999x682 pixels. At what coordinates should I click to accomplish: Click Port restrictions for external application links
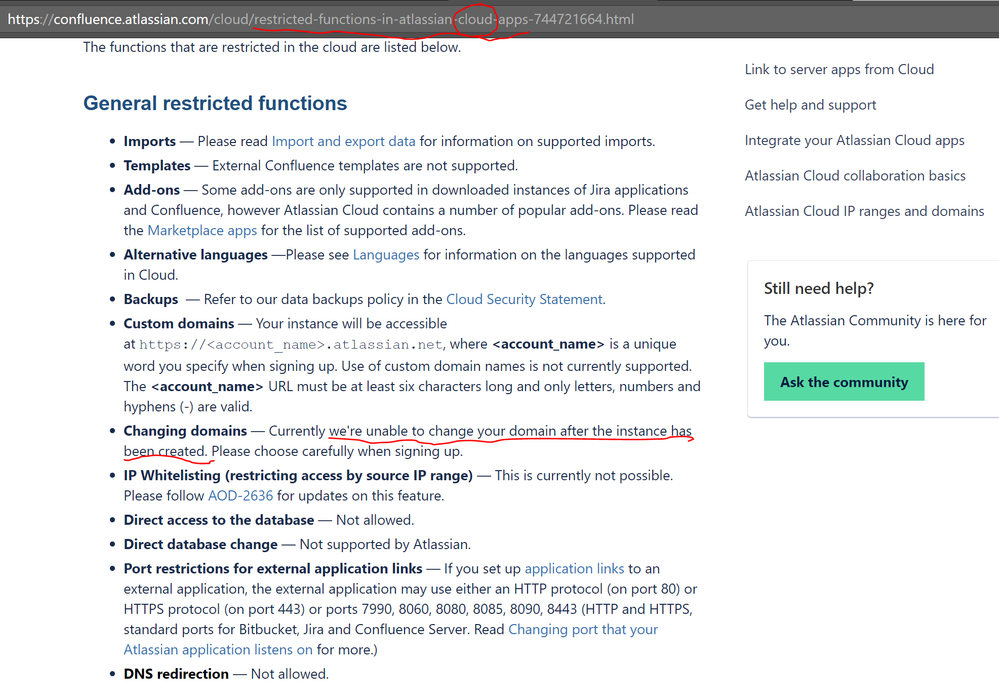(x=273, y=568)
